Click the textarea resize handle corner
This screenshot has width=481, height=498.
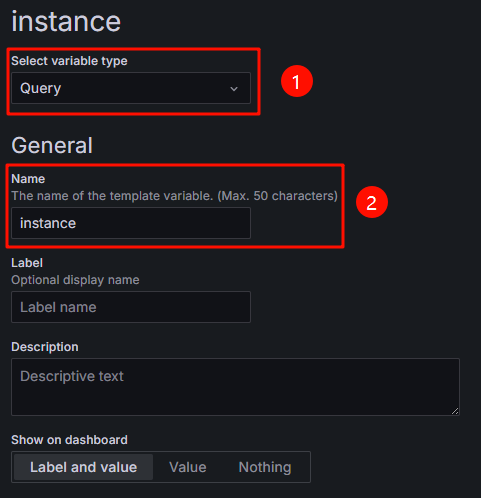pos(455,411)
